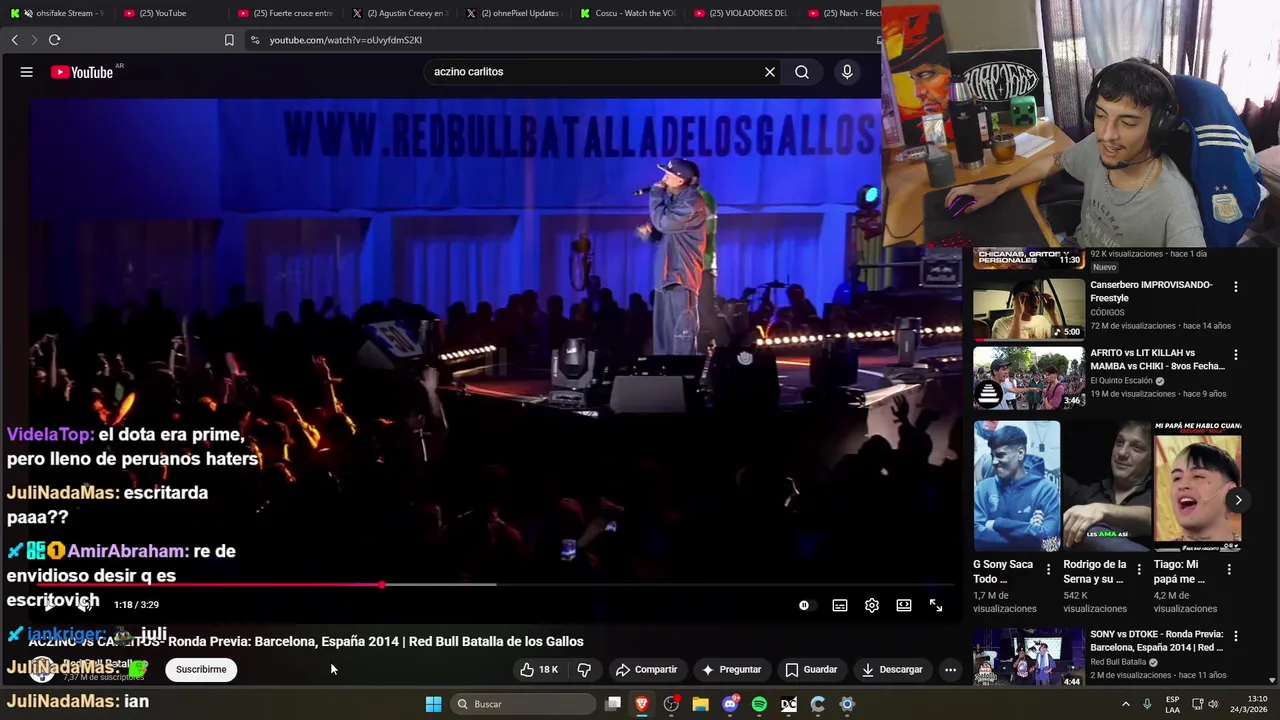Go back using the browser back arrow
The image size is (1280, 720).
point(14,40)
